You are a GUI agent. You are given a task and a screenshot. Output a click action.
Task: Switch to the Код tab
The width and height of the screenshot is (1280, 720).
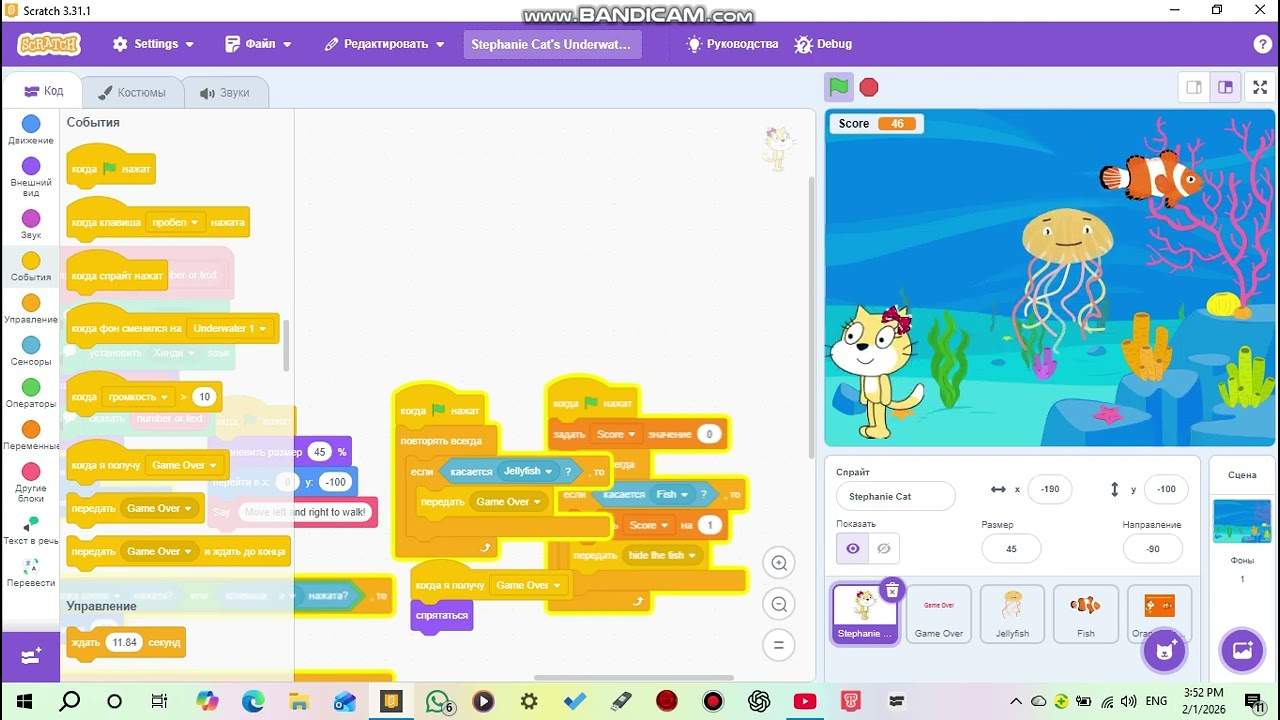(42, 92)
